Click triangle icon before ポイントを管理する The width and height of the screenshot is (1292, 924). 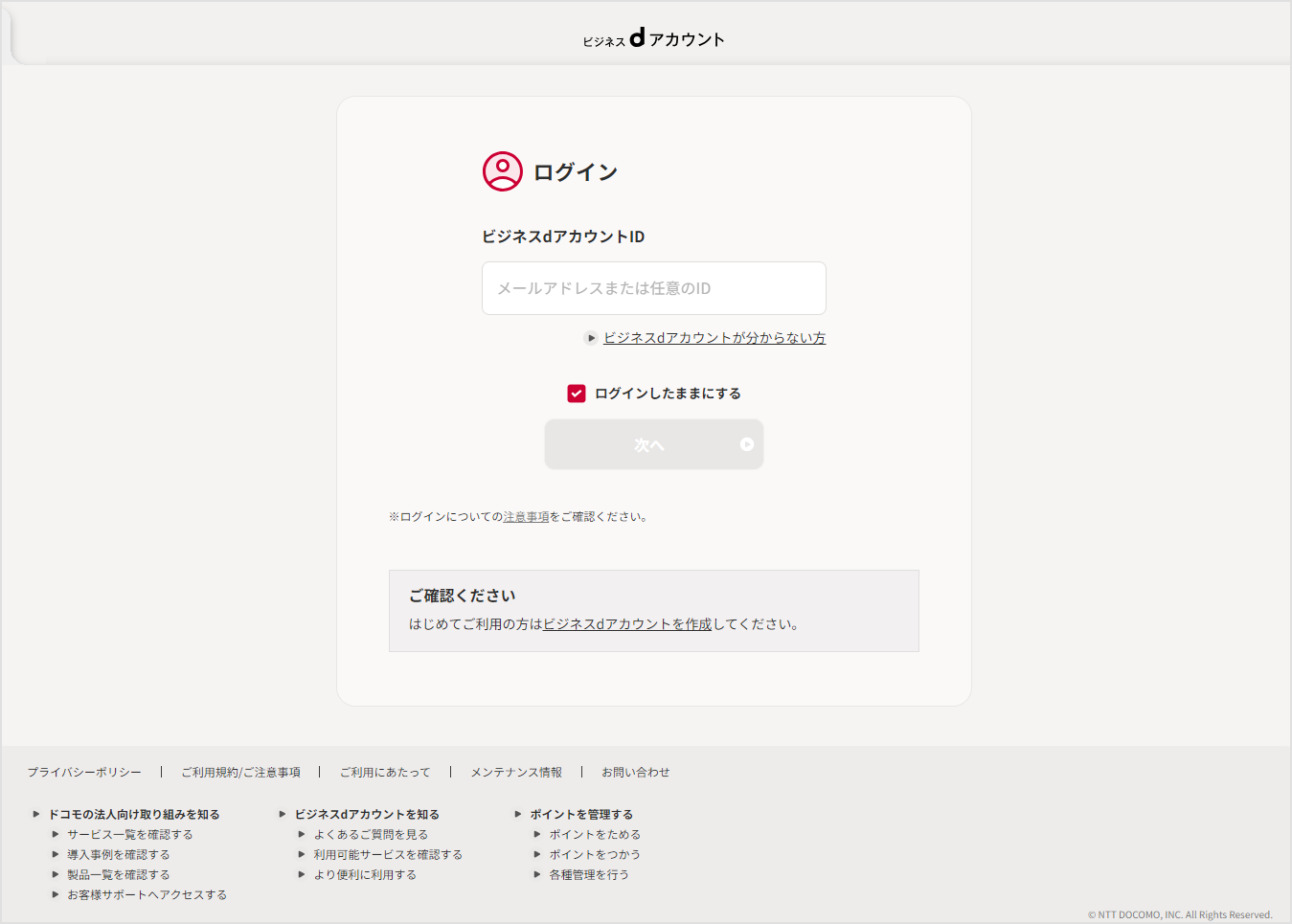click(518, 815)
